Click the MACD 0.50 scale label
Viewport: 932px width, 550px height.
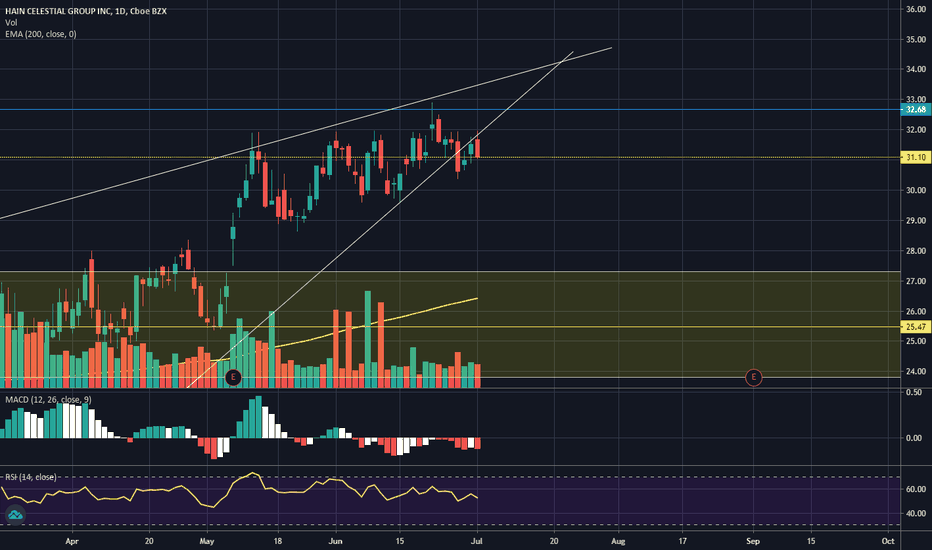pyautogui.click(x=914, y=392)
